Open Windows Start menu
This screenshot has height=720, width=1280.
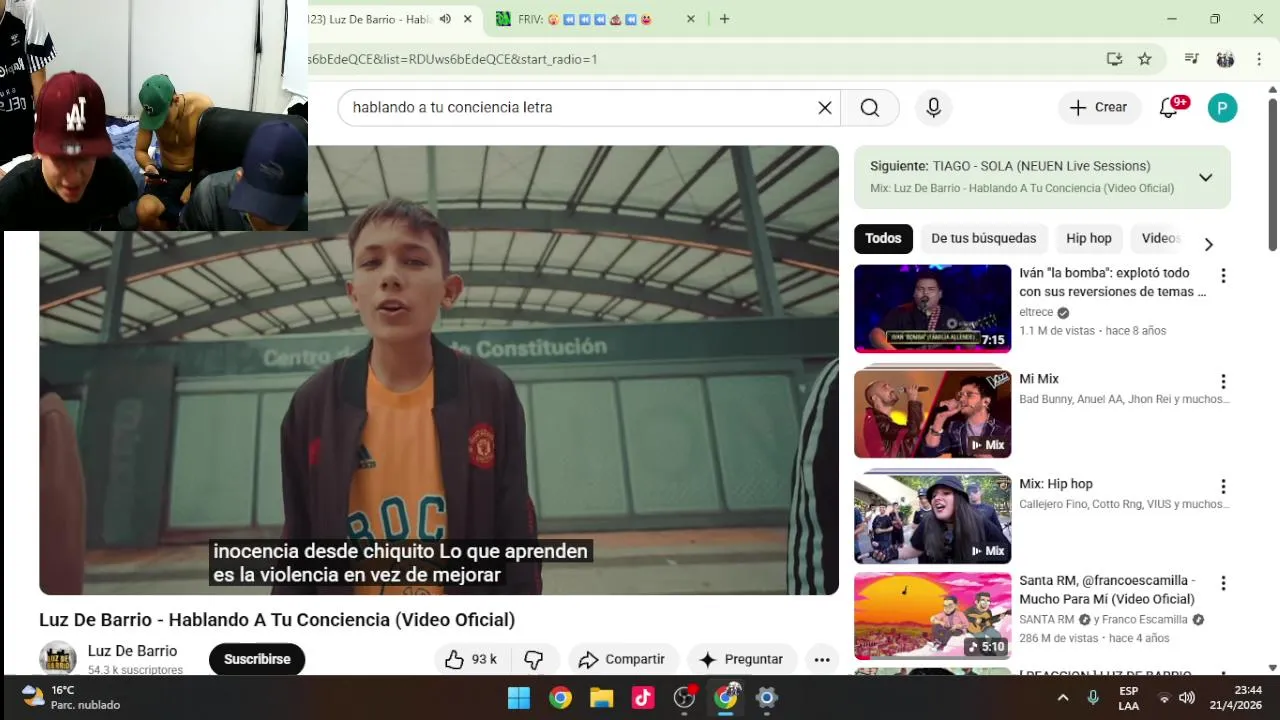pyautogui.click(x=519, y=698)
